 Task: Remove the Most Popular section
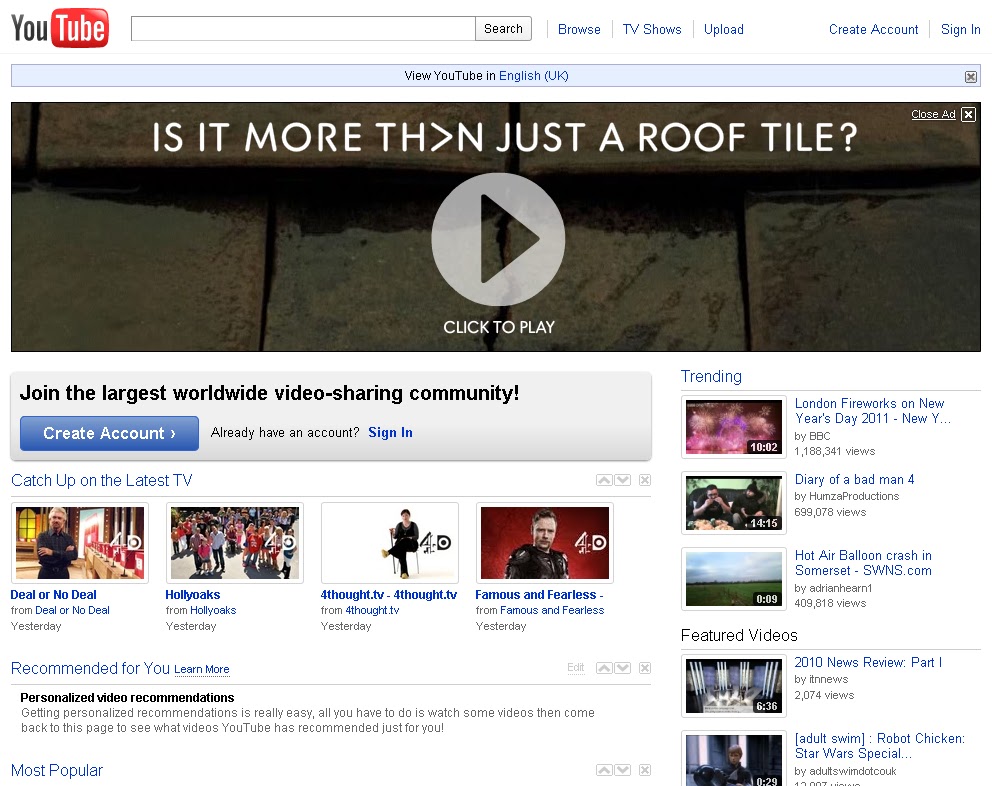645,770
